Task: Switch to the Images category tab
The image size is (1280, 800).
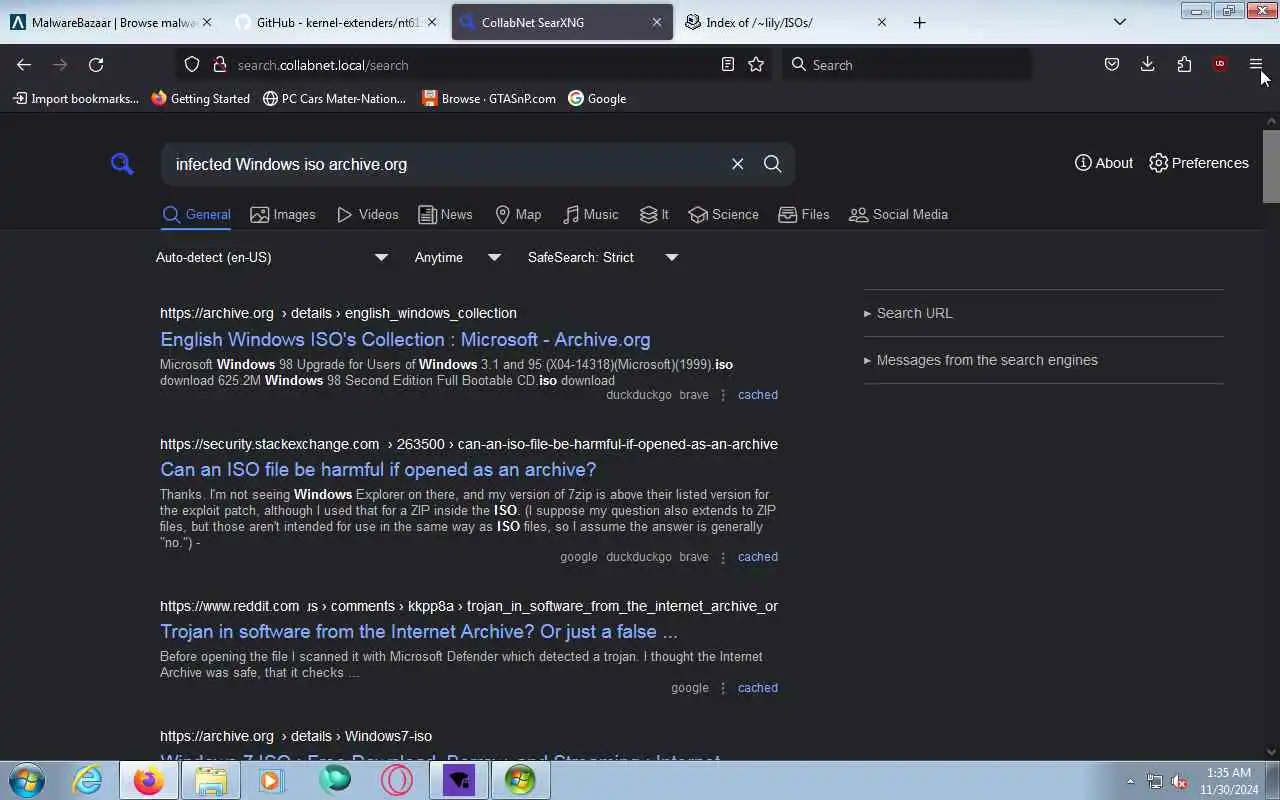Action: pos(283,214)
